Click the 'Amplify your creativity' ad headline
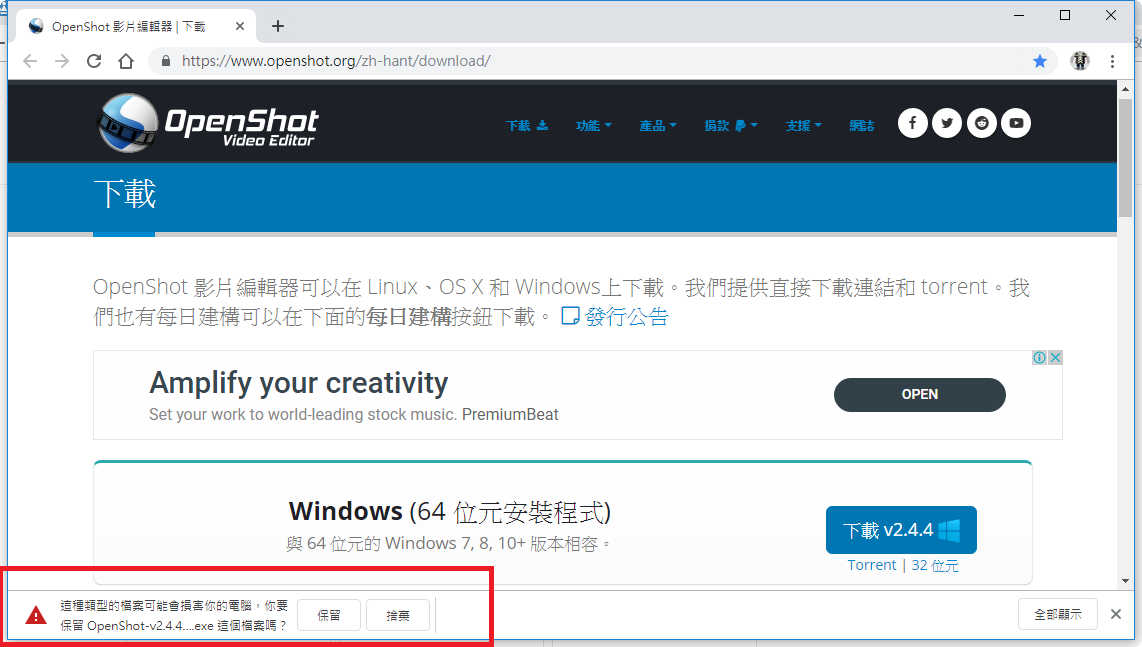The width and height of the screenshot is (1142, 647). tap(299, 383)
